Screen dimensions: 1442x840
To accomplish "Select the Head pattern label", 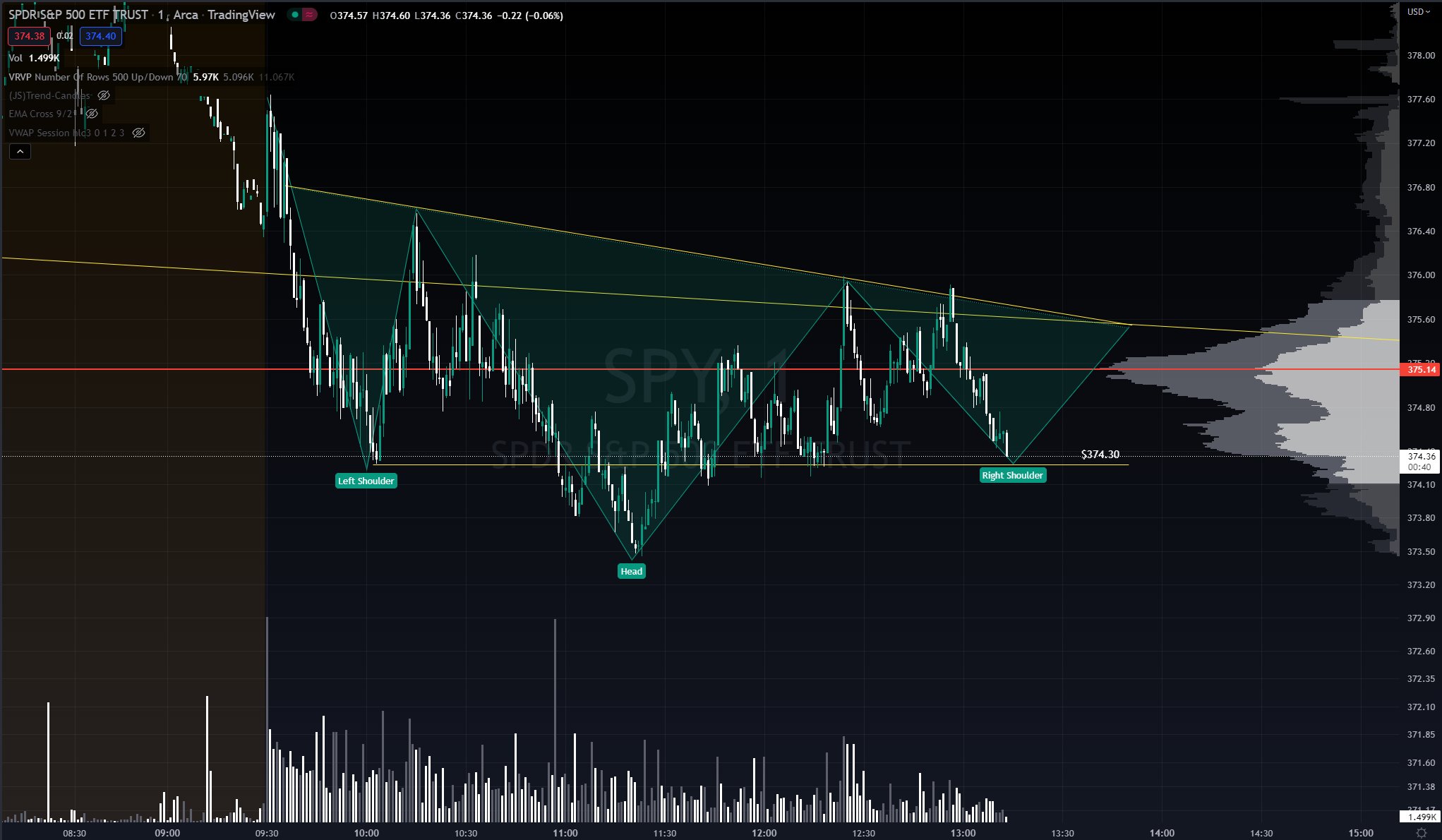I will (x=631, y=571).
